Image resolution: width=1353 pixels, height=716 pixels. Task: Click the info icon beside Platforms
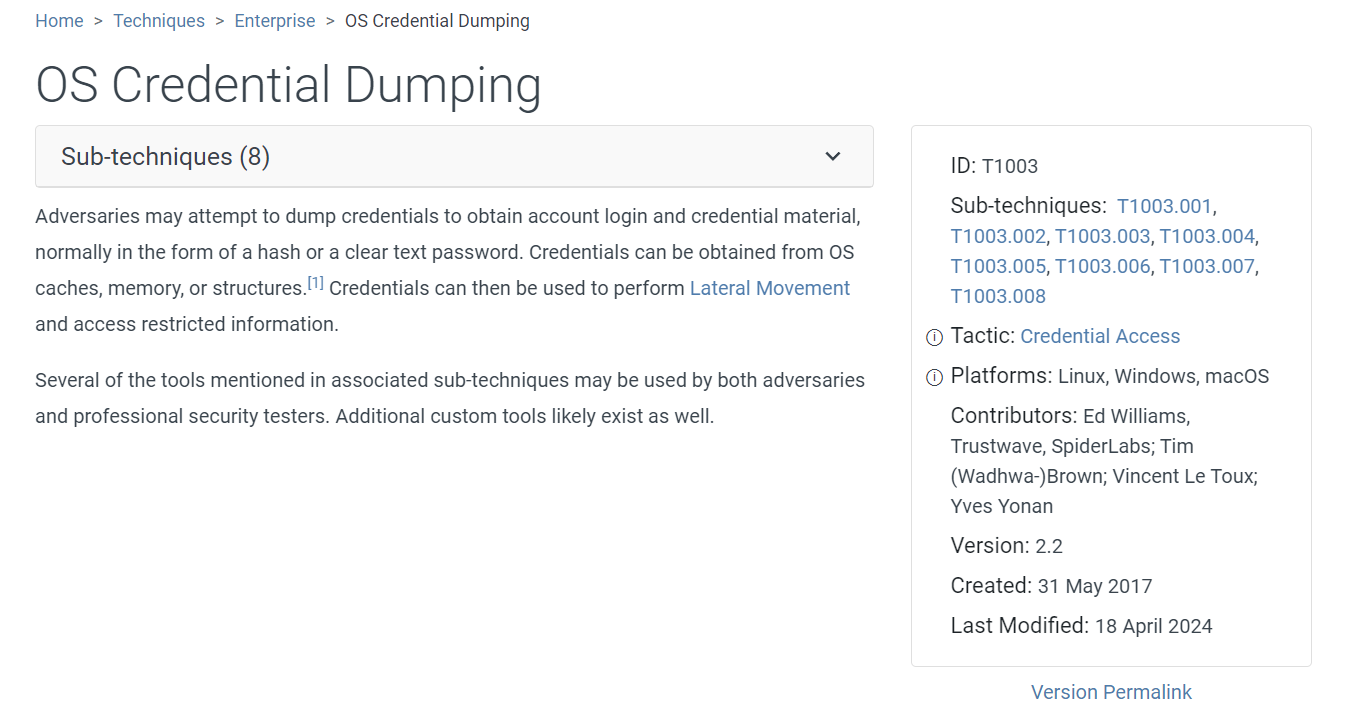[x=934, y=378]
